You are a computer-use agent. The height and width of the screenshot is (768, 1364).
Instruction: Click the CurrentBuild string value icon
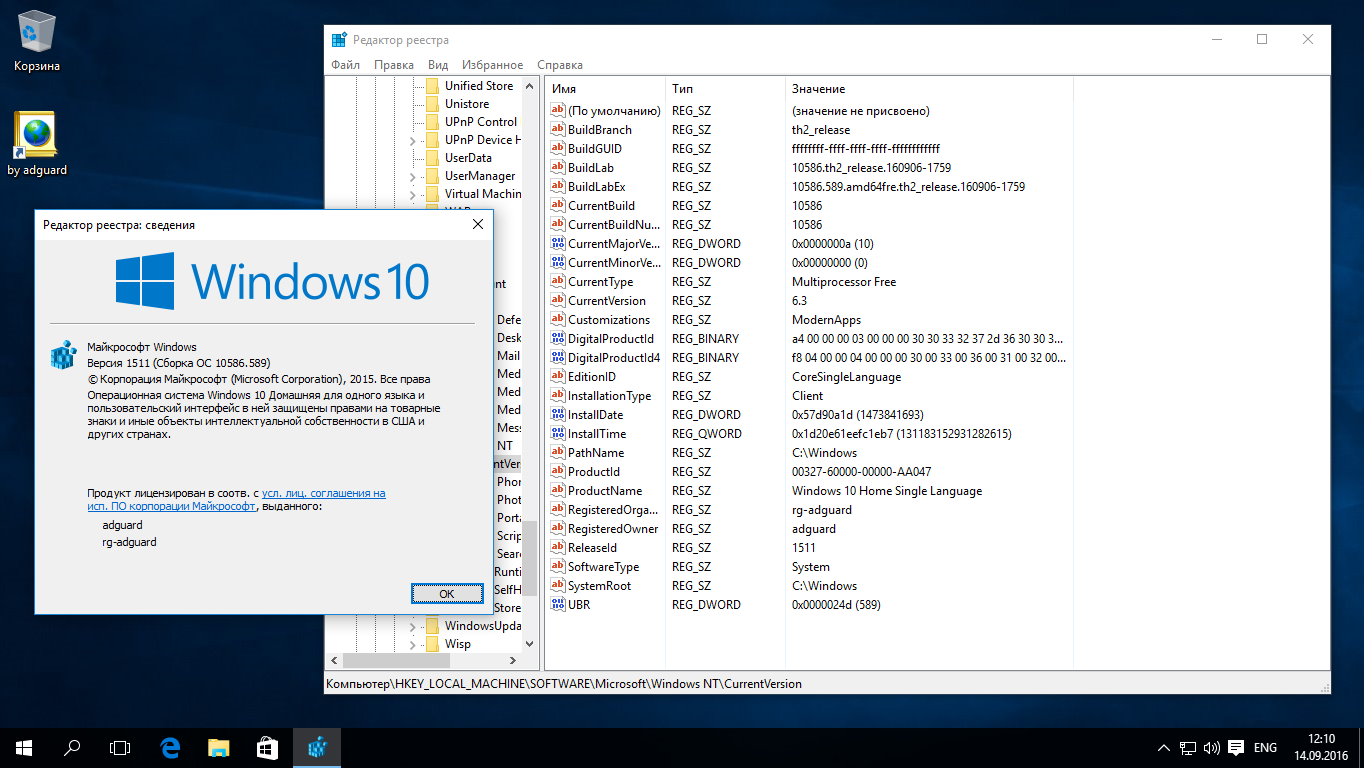click(x=558, y=206)
